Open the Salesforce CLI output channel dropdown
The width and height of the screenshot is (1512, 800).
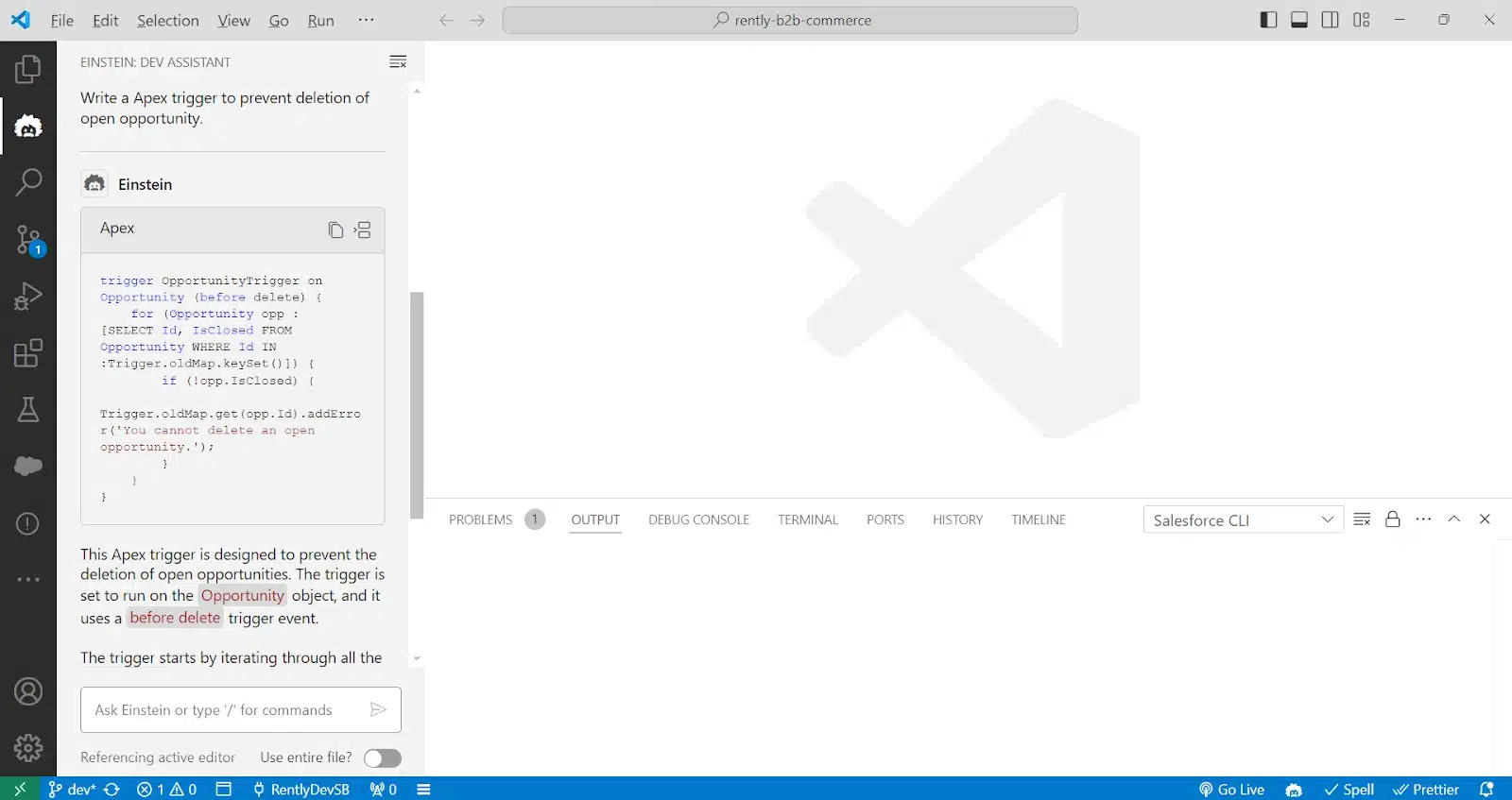(1244, 519)
